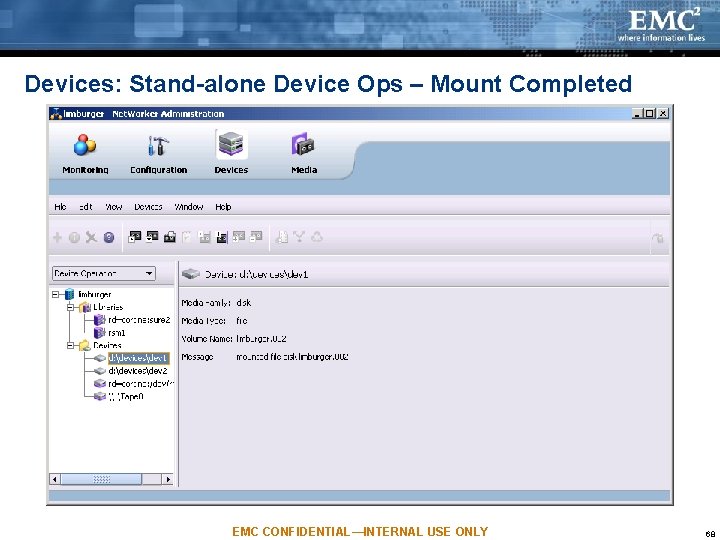Select the Devices folder in tree

pyautogui.click(x=107, y=345)
